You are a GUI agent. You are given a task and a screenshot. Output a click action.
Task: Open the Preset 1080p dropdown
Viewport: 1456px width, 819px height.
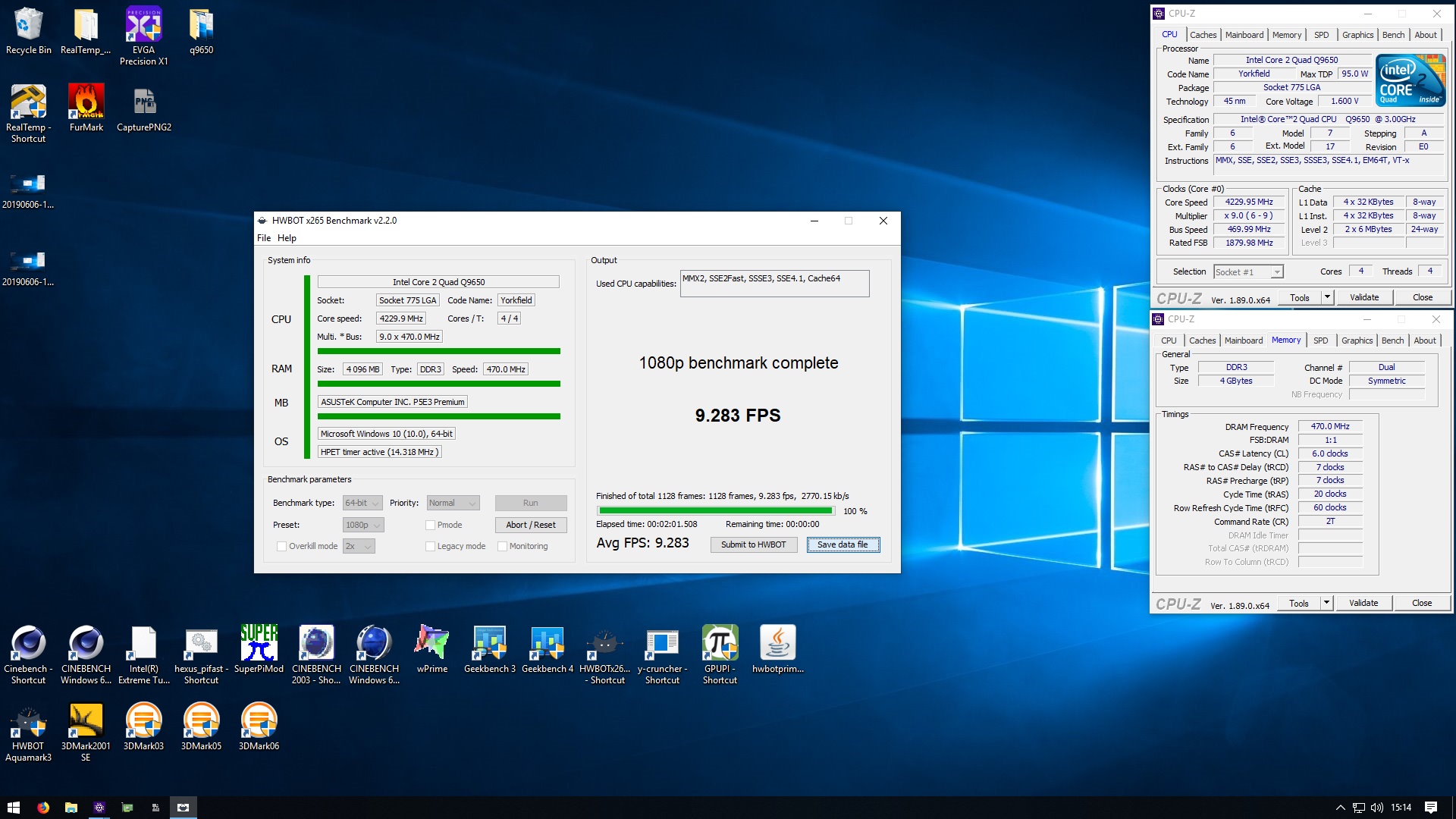pyautogui.click(x=363, y=525)
